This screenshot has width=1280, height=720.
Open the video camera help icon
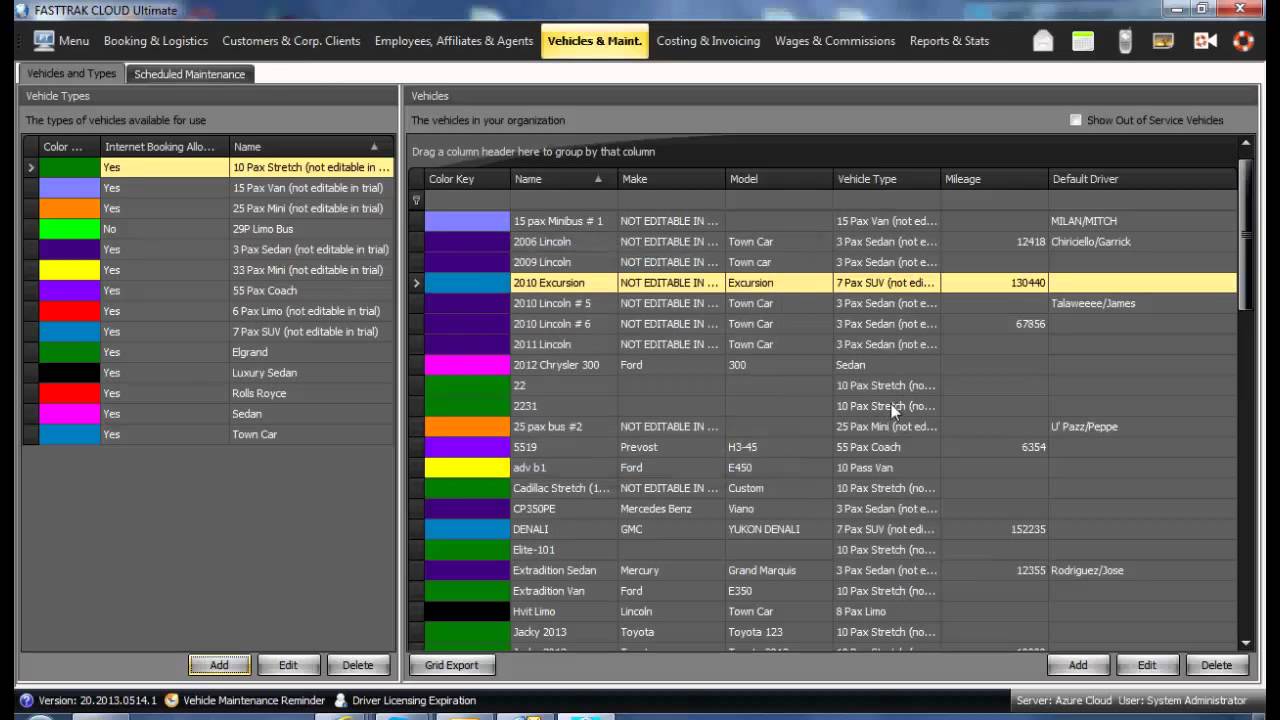pos(1205,41)
